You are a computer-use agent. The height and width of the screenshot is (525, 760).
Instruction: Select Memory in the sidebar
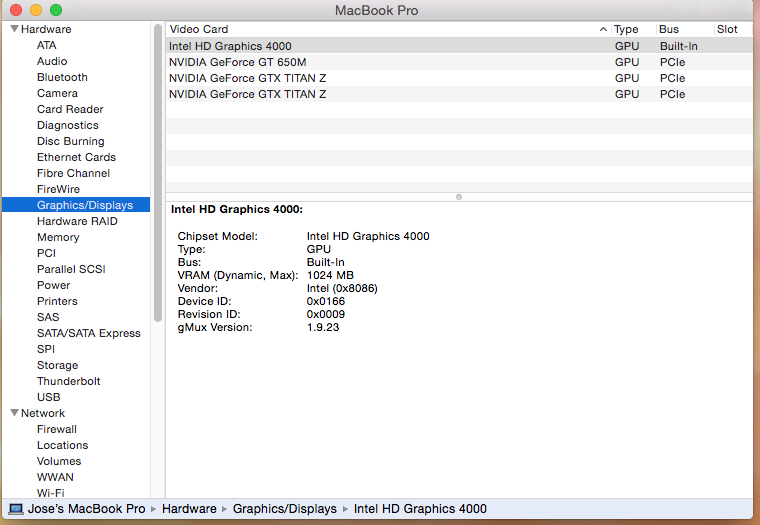[x=58, y=237]
